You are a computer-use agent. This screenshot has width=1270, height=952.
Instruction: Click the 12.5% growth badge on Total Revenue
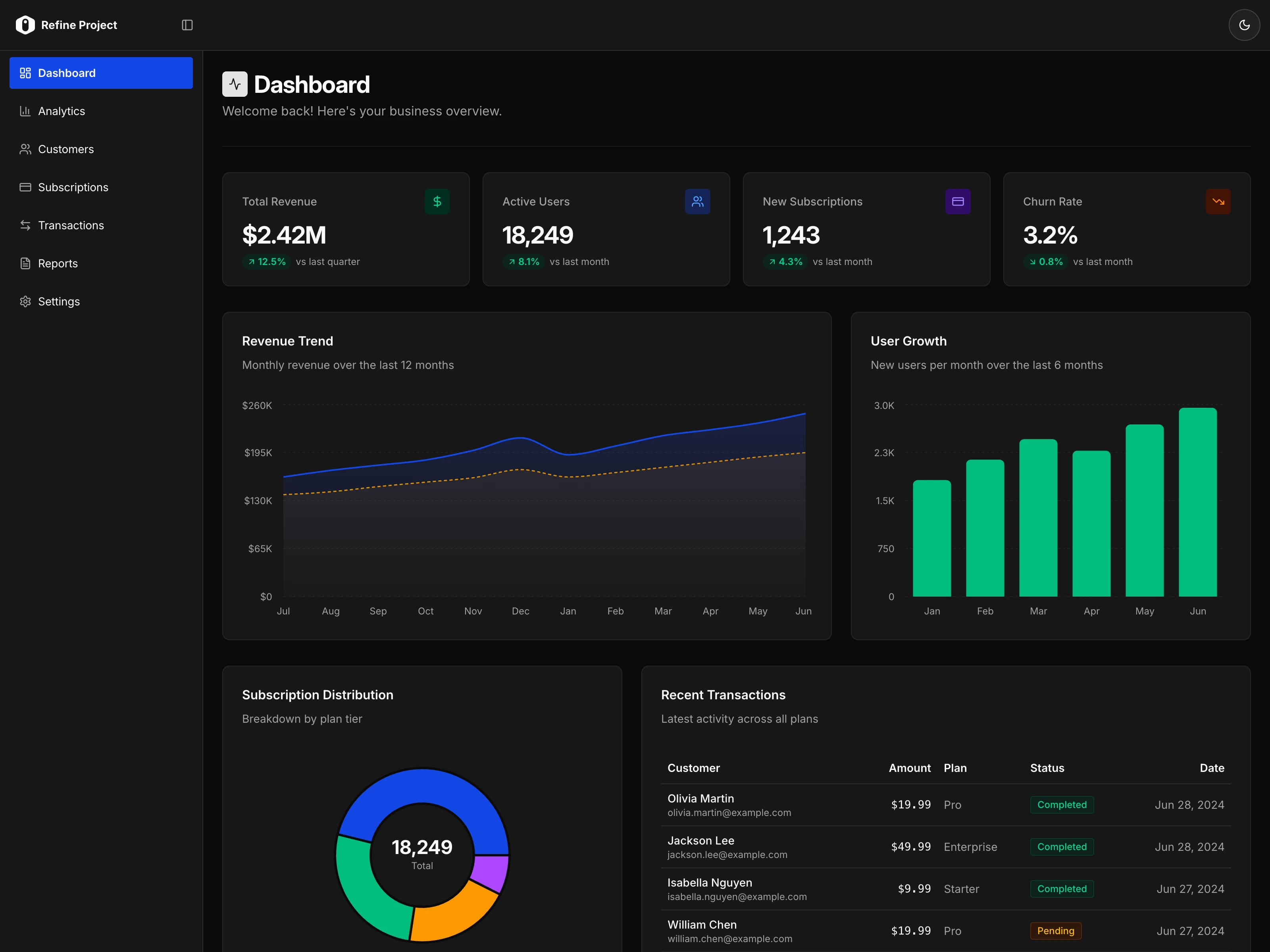(266, 262)
